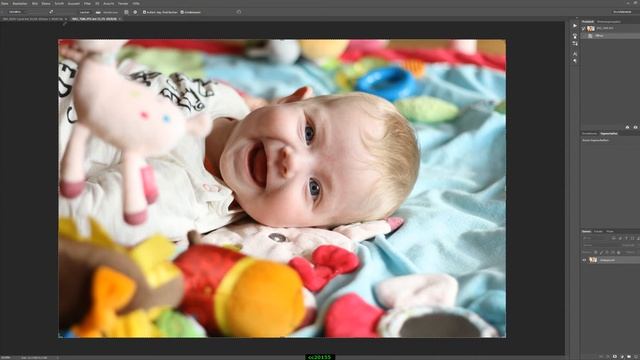
Task: Switch to the Protokoll panel tab
Action: point(588,22)
